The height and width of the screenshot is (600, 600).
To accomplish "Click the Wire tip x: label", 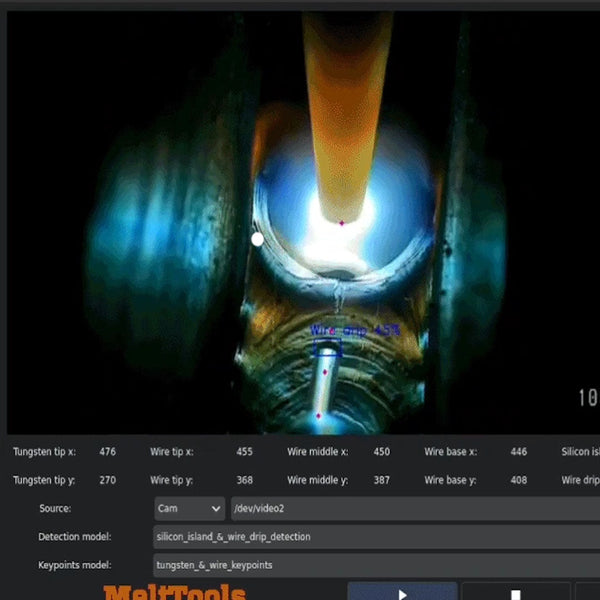I will pos(172,452).
